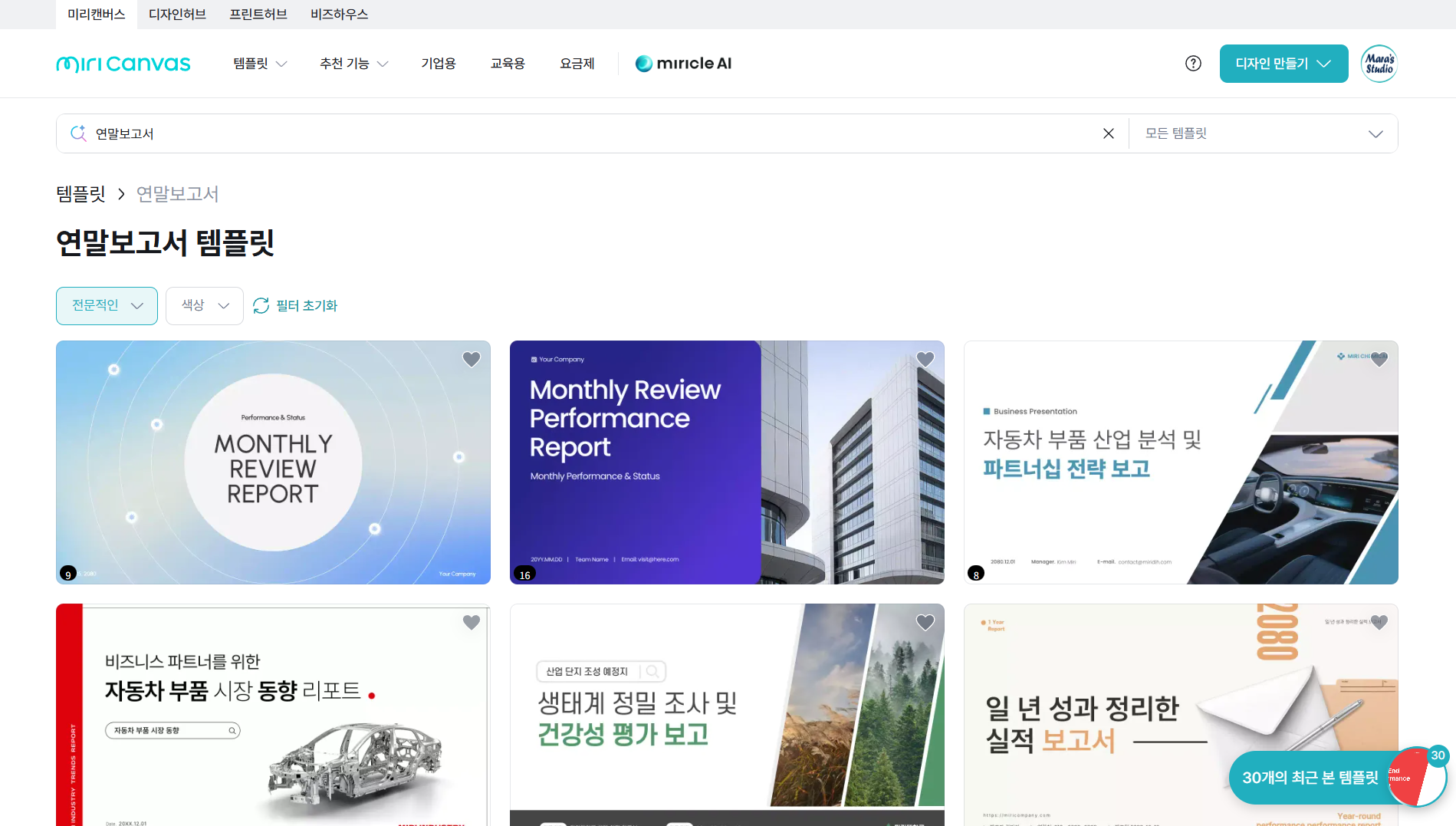Viewport: 1456px width, 826px height.
Task: Go to 템플릿 breadcrumb link
Action: tap(81, 194)
